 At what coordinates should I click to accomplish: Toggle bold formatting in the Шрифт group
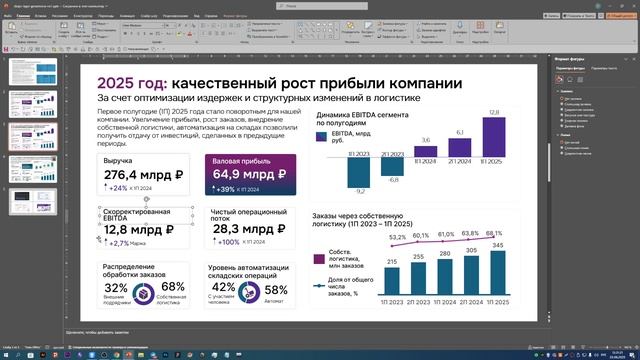(125, 33)
